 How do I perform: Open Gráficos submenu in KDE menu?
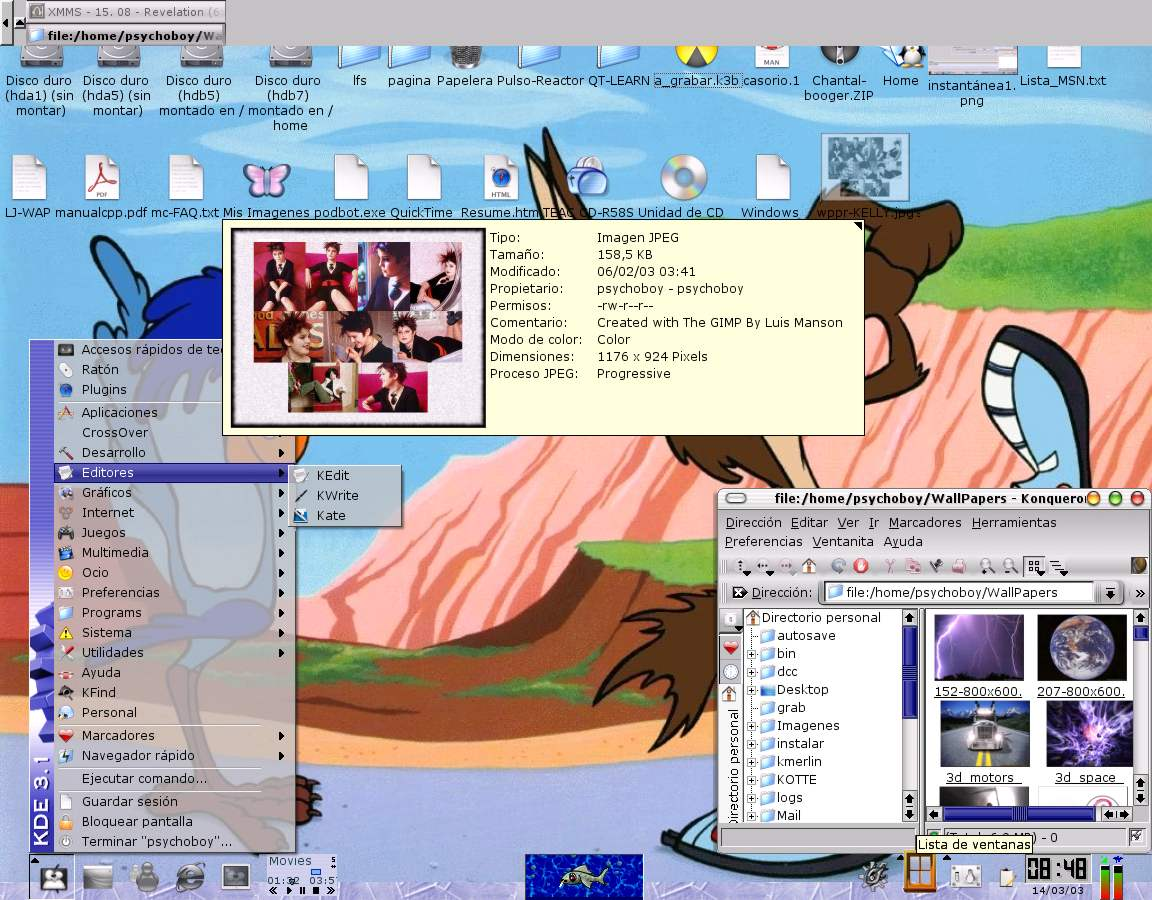tap(173, 492)
